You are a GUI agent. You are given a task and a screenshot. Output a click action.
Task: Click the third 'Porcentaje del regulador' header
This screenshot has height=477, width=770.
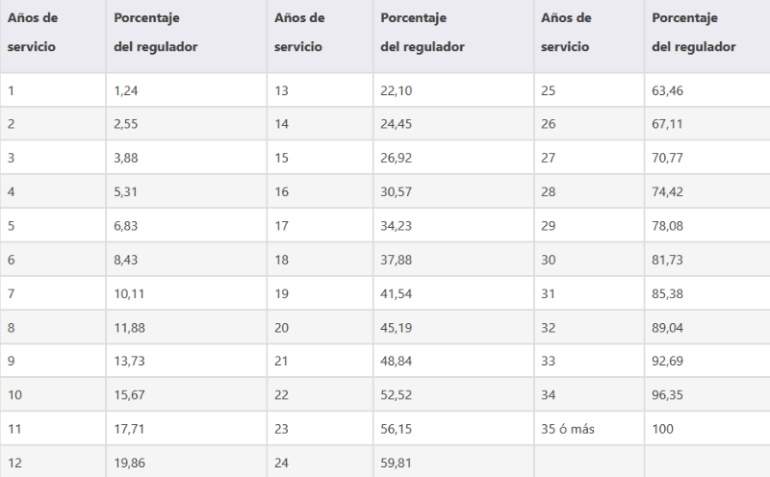click(707, 36)
